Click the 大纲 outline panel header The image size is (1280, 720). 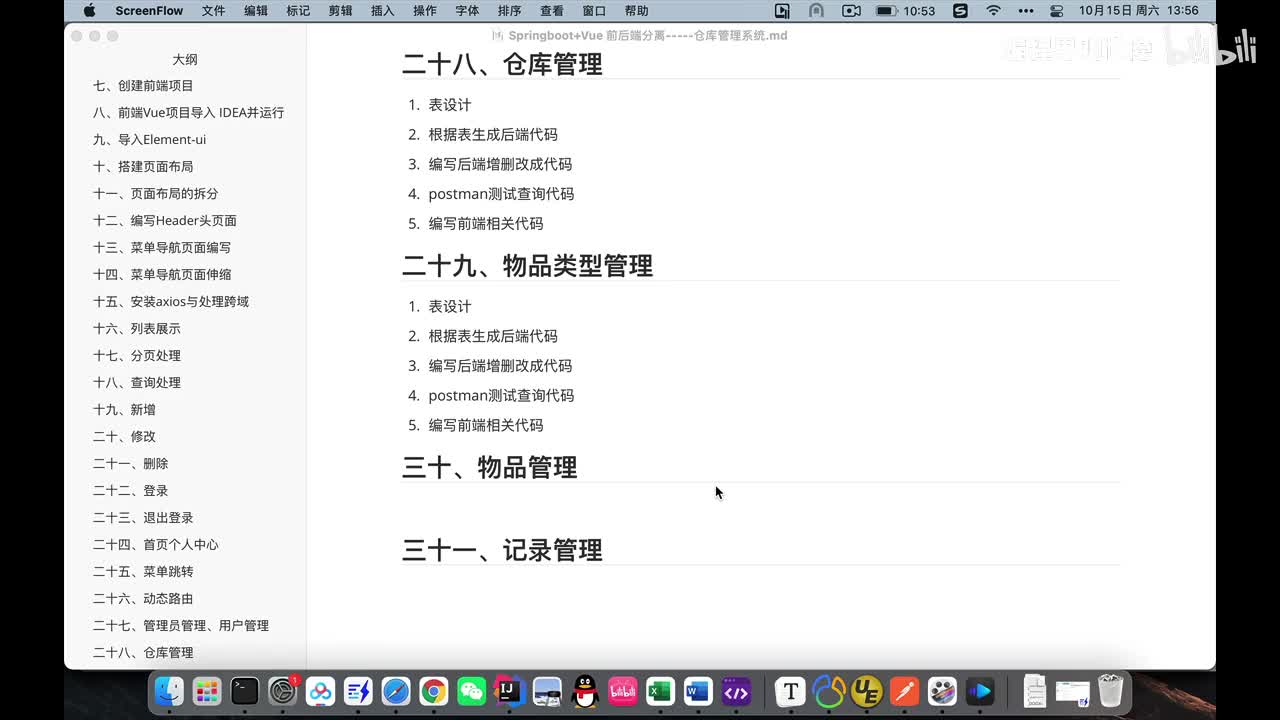click(185, 60)
